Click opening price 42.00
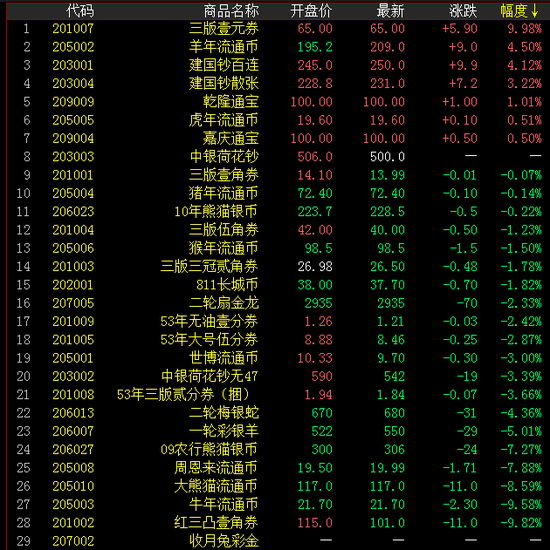 point(315,230)
